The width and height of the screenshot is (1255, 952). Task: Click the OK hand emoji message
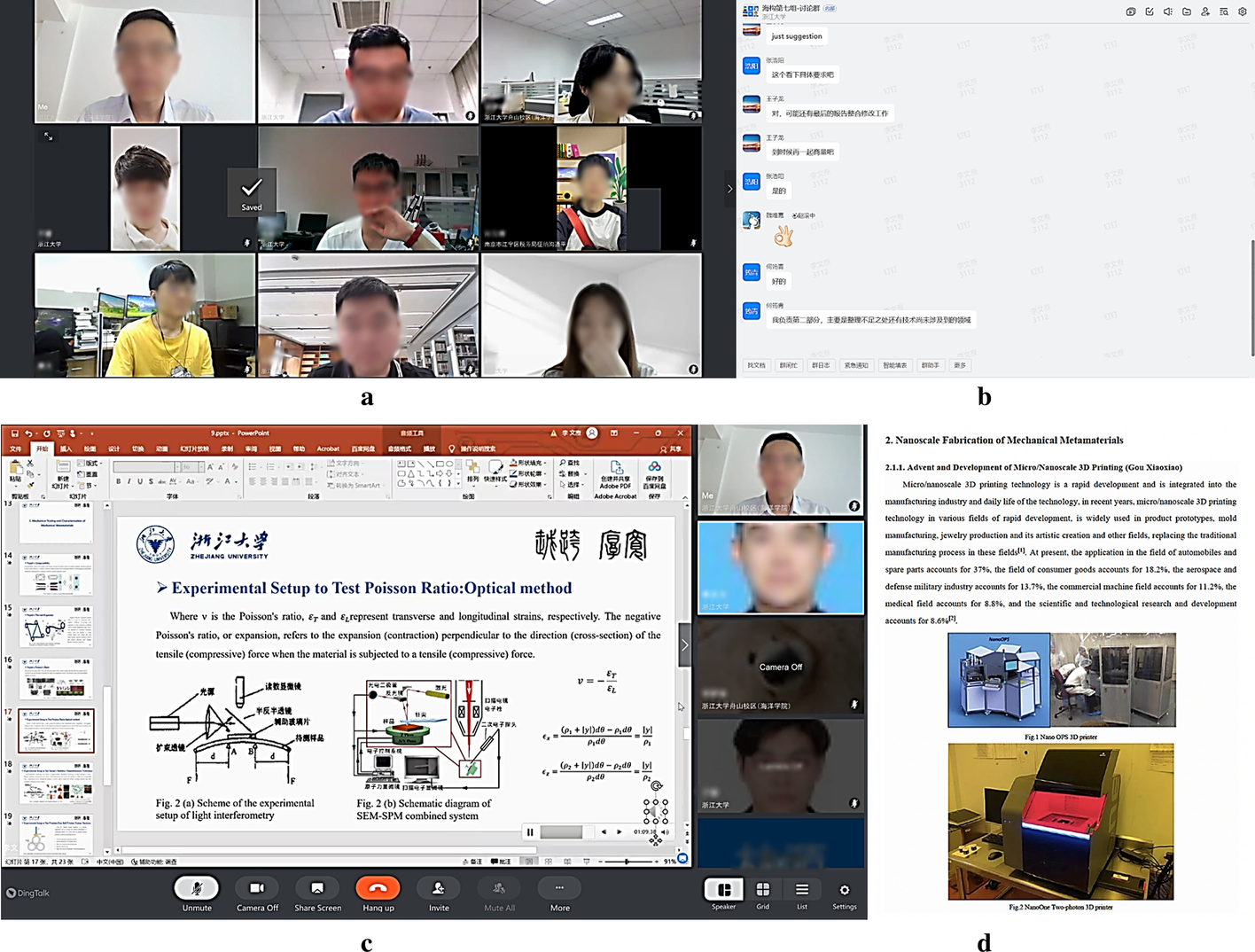783,236
